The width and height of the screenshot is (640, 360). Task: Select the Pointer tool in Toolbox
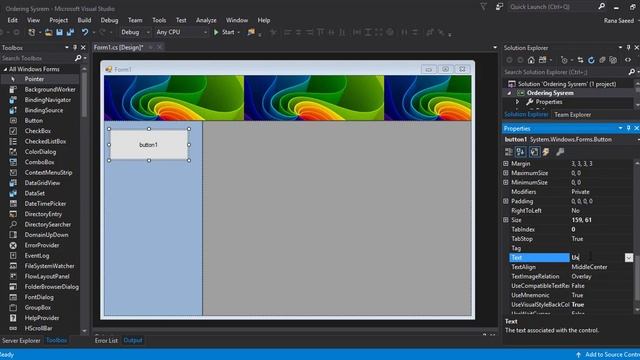pos(34,79)
